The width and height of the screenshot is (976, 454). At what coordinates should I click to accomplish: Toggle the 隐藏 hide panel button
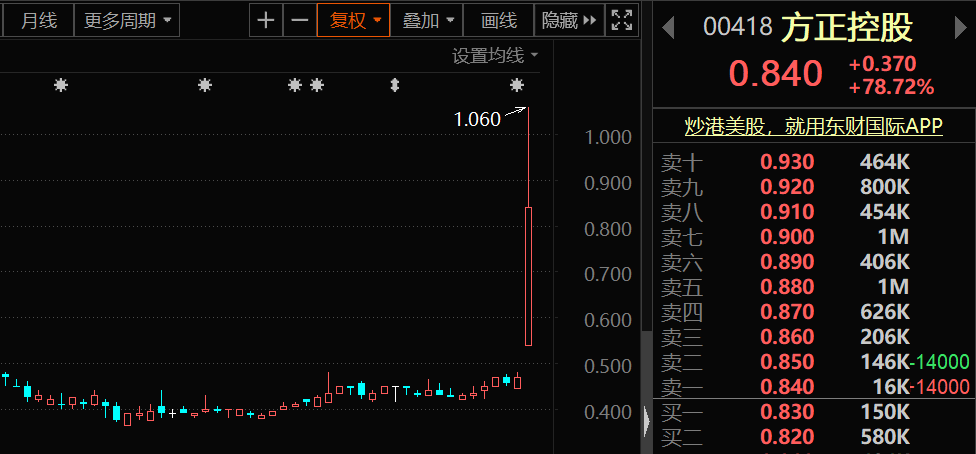569,20
